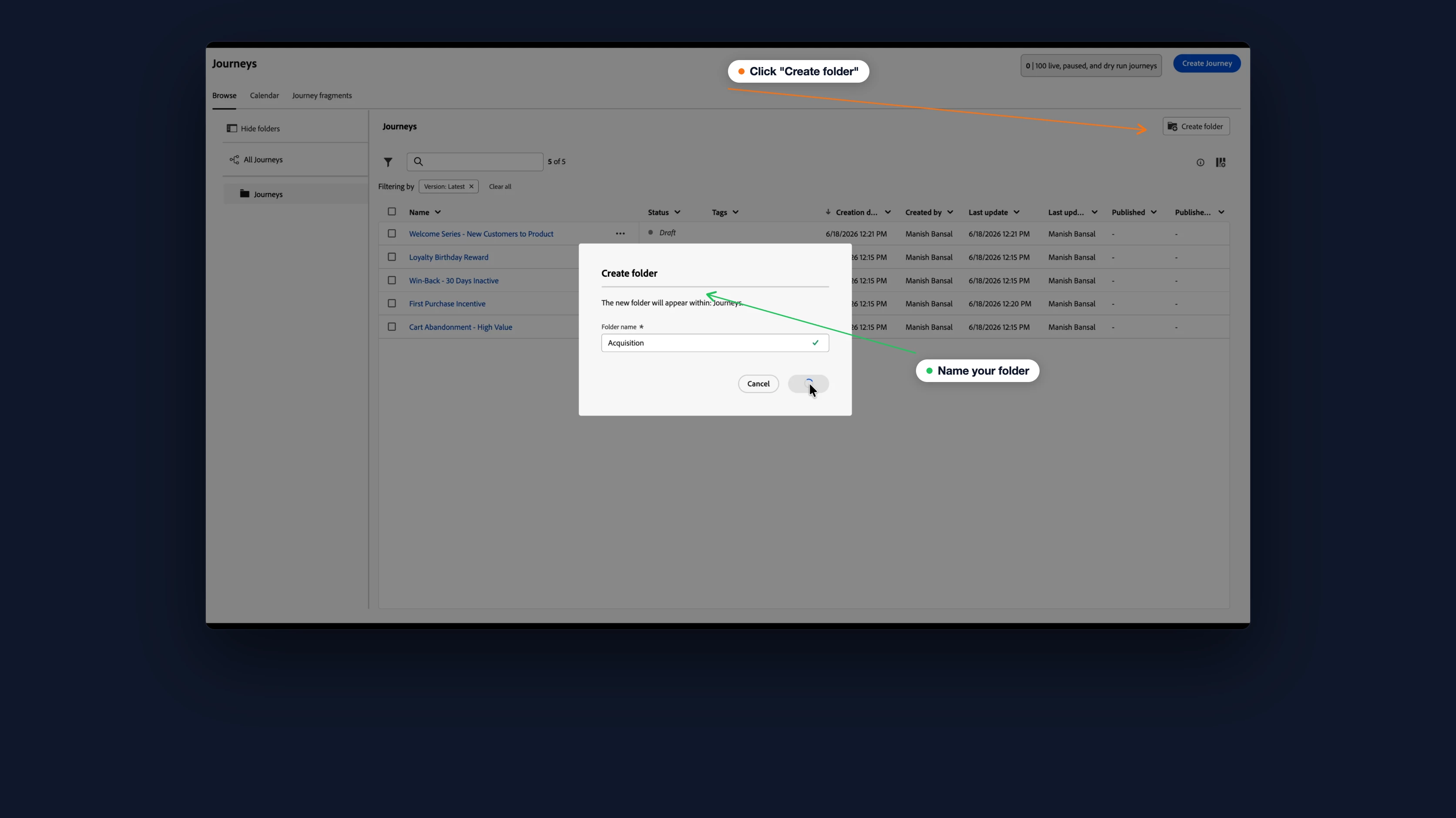Check the First Purchase Incentive checkbox
The width and height of the screenshot is (1456, 818).
pos(392,304)
